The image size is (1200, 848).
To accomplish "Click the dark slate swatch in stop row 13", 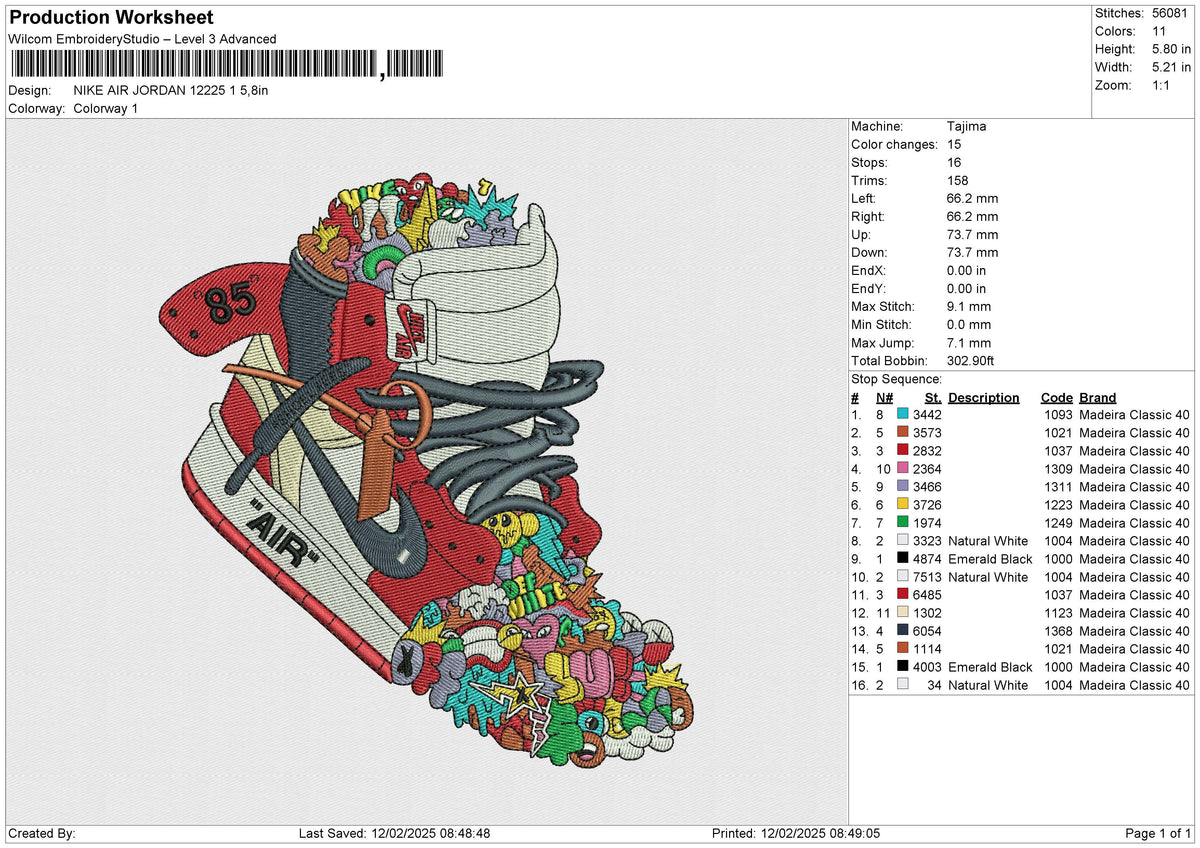I will click(903, 630).
